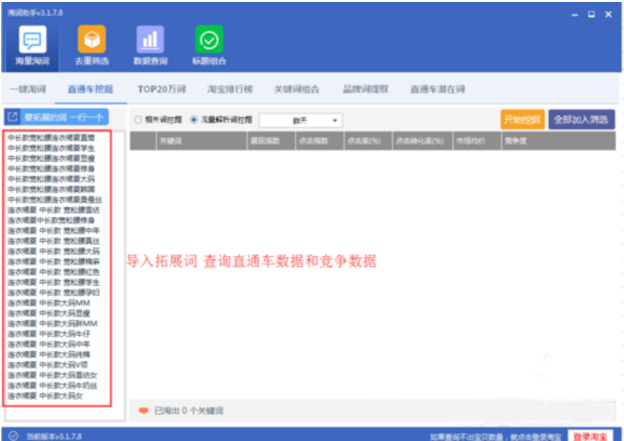624x441 pixels.
Task: Open the 标题组合 green checkmark icon
Action: (x=209, y=39)
